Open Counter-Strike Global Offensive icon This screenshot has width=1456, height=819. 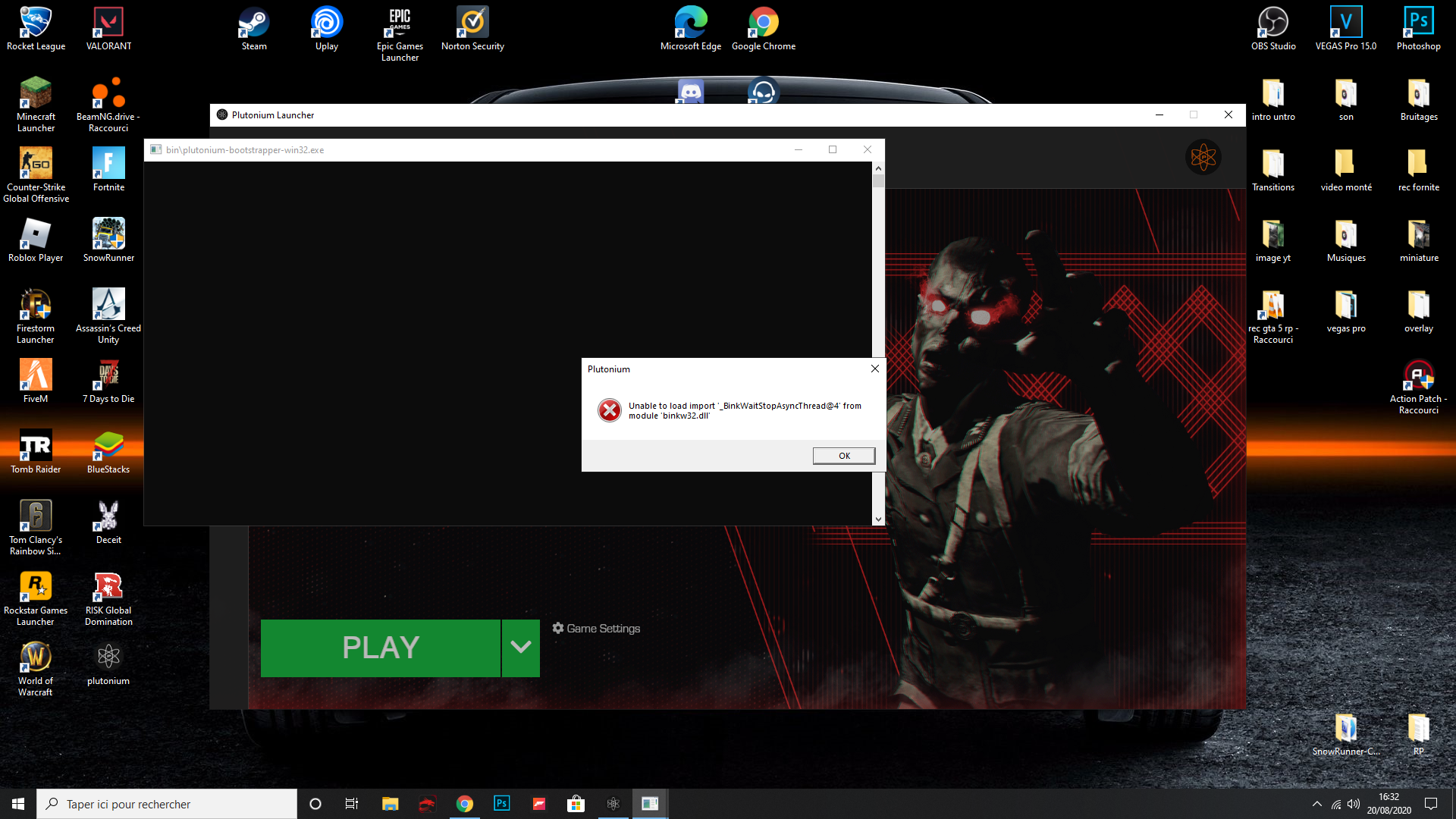[36, 175]
